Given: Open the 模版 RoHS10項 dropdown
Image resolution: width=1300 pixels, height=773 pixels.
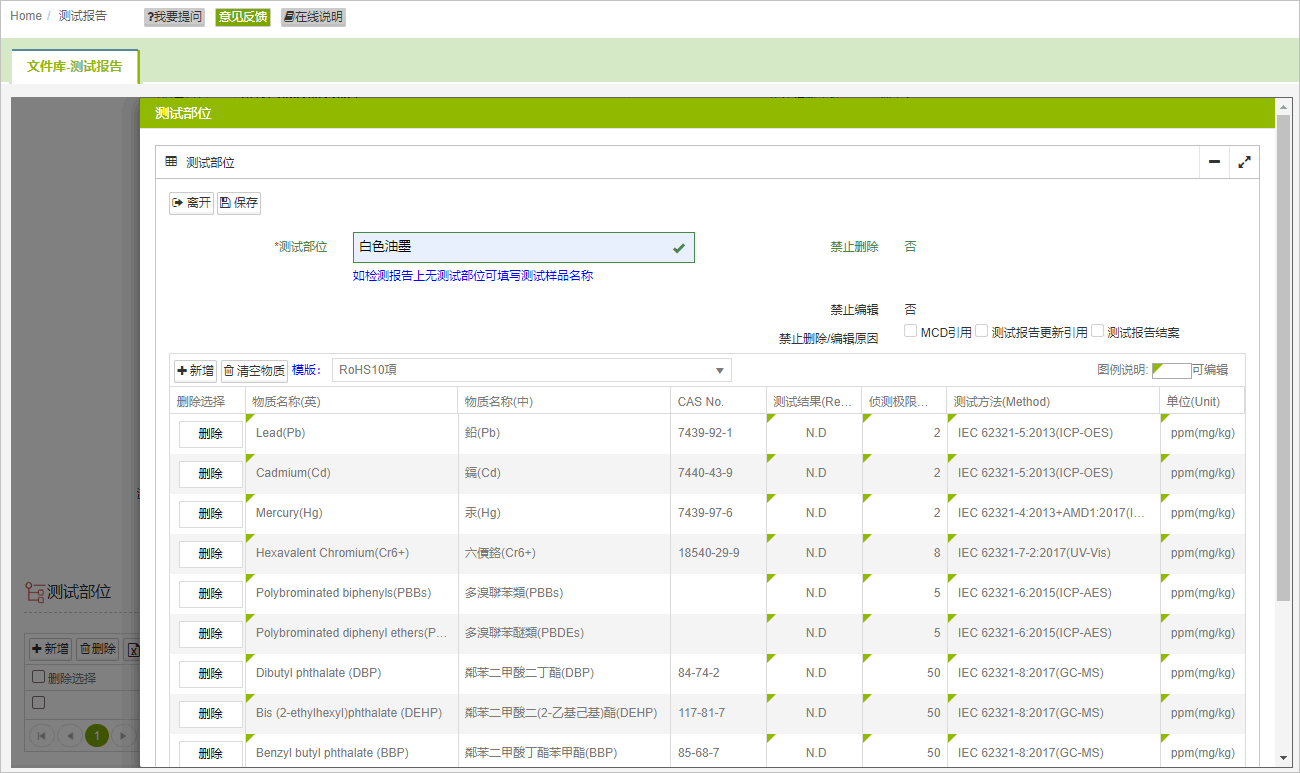Looking at the screenshot, I should 532,370.
